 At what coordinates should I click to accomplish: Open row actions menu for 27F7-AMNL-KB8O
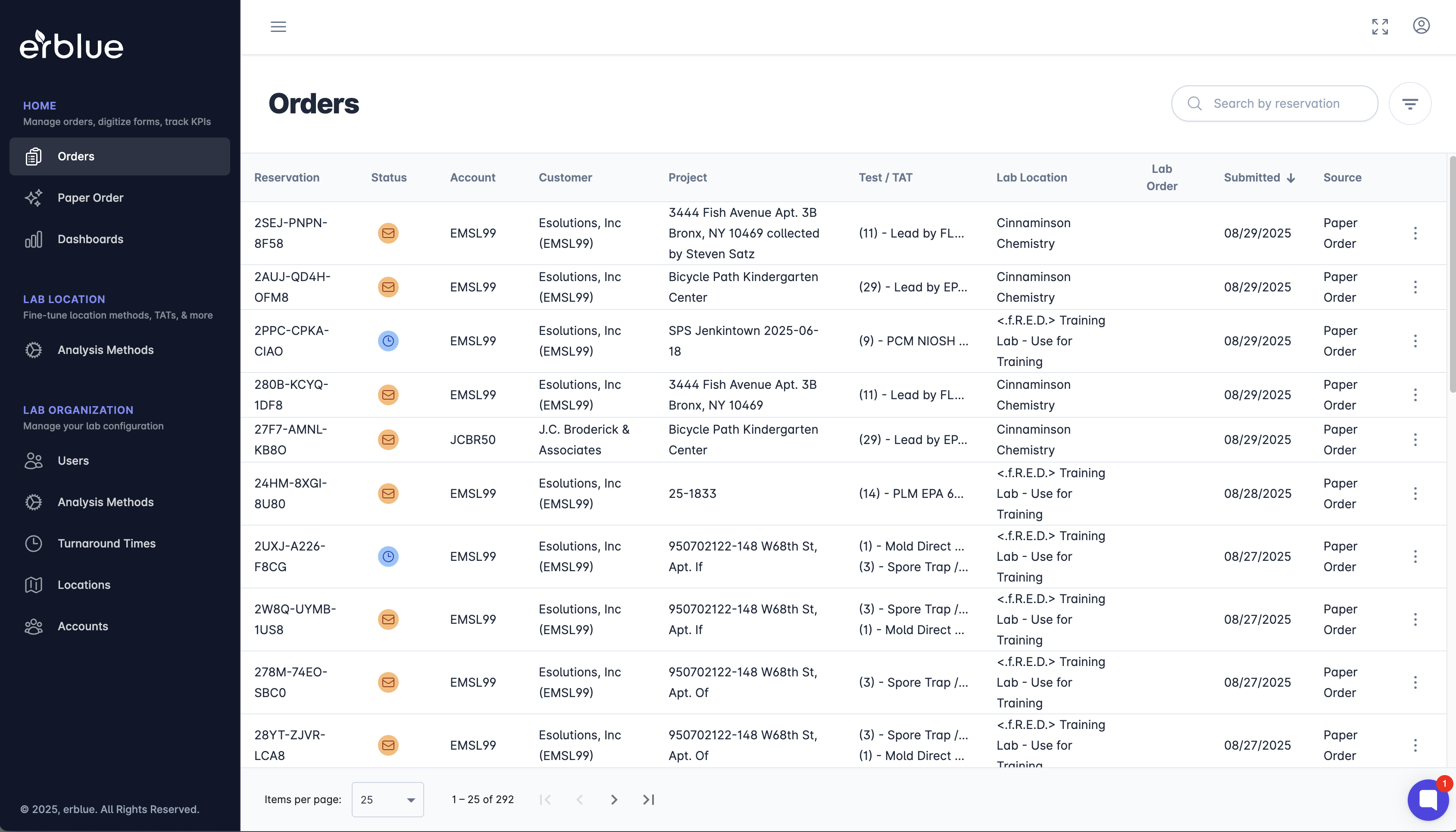[x=1415, y=439]
